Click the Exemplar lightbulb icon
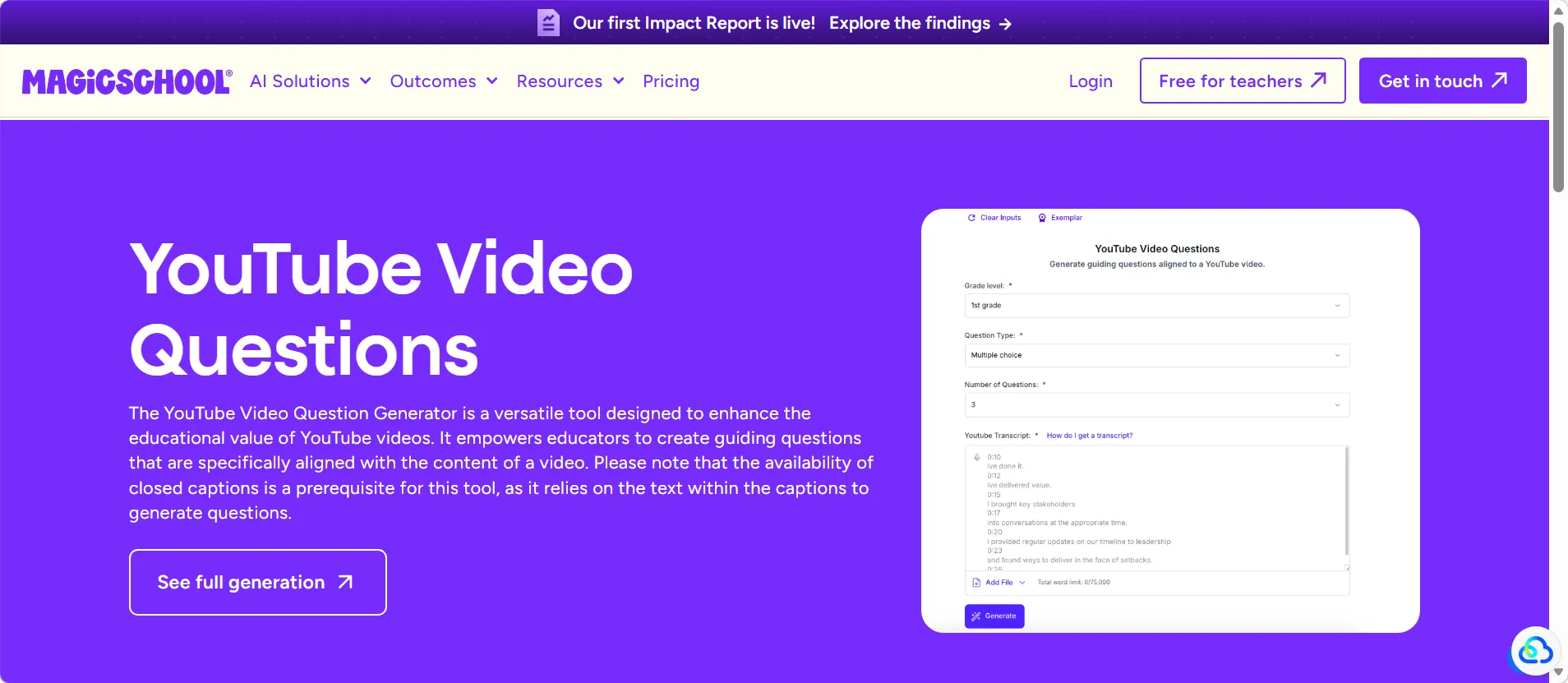Image resolution: width=1568 pixels, height=683 pixels. 1042,218
